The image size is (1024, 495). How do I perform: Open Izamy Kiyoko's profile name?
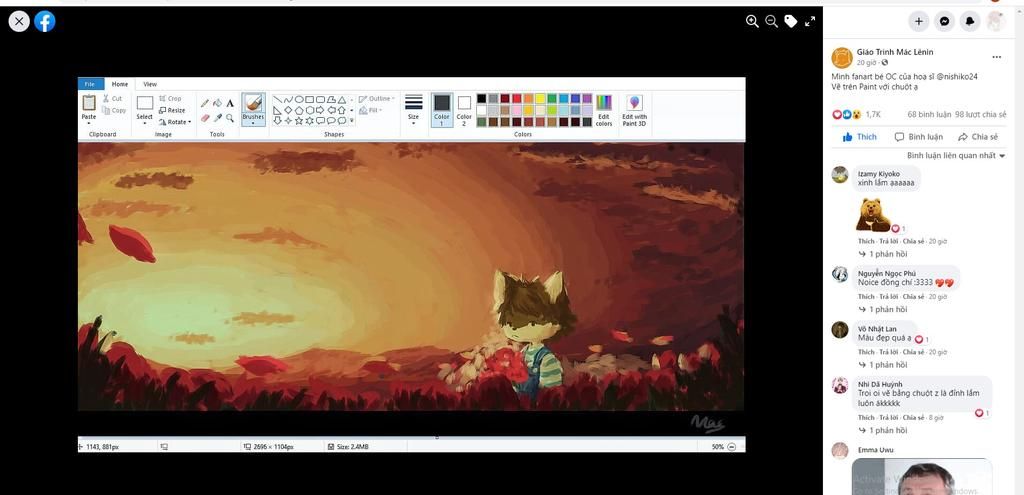point(878,174)
